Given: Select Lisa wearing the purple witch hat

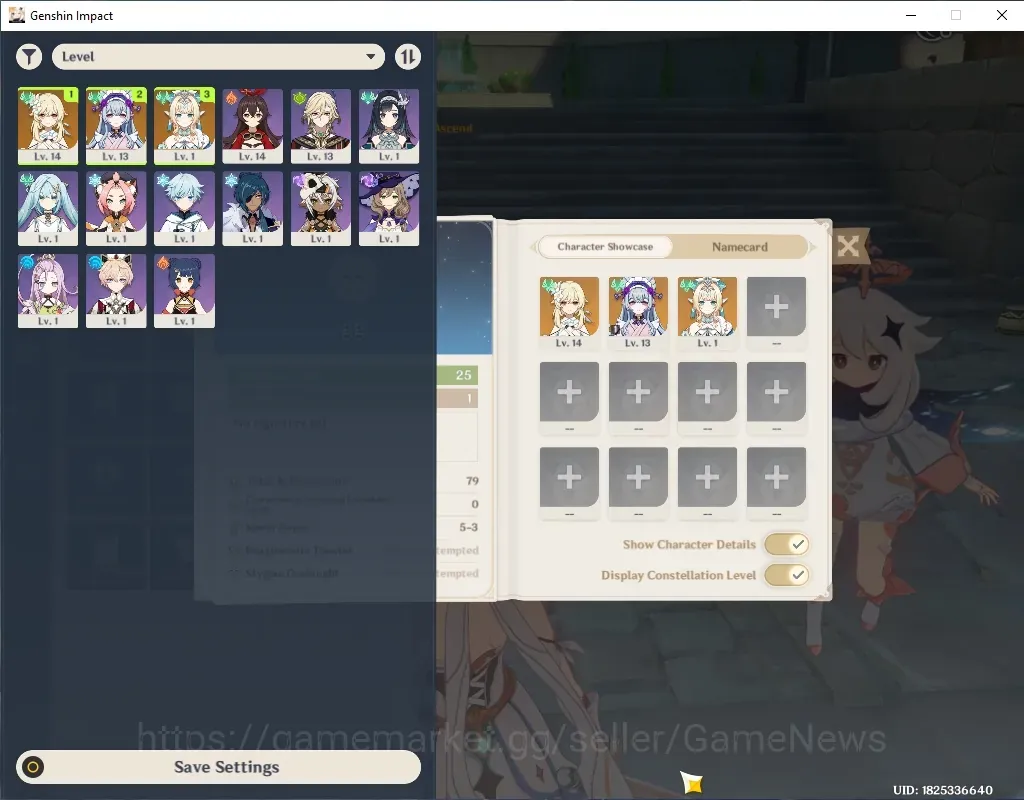Looking at the screenshot, I should (389, 208).
